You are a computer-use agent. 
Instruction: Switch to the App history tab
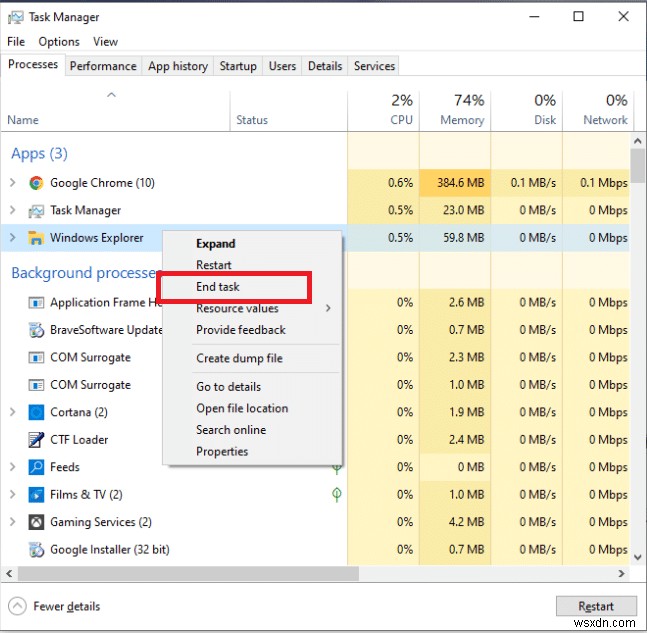click(x=178, y=66)
